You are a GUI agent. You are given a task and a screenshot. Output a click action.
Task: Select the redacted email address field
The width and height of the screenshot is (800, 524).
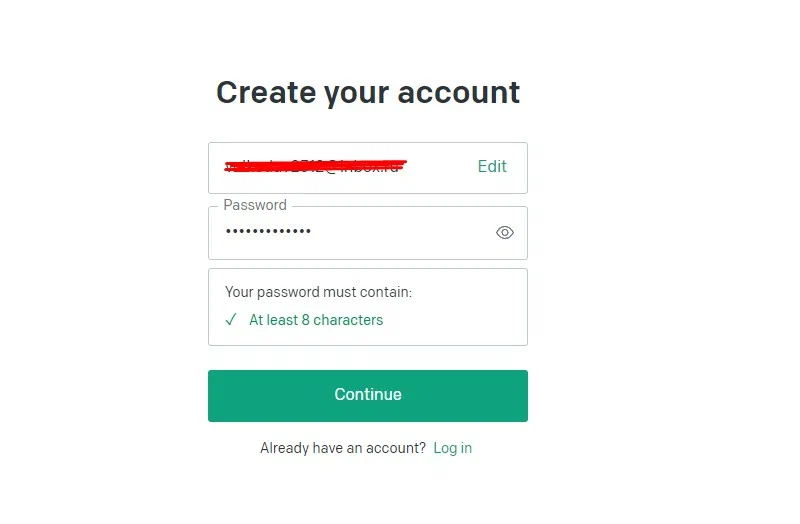368,168
